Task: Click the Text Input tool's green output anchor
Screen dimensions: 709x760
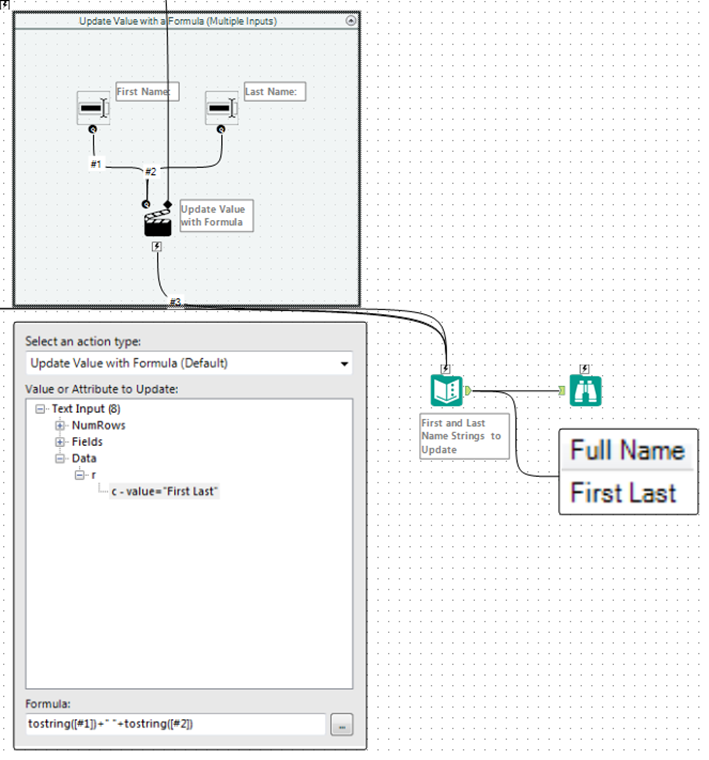Action: tap(468, 390)
